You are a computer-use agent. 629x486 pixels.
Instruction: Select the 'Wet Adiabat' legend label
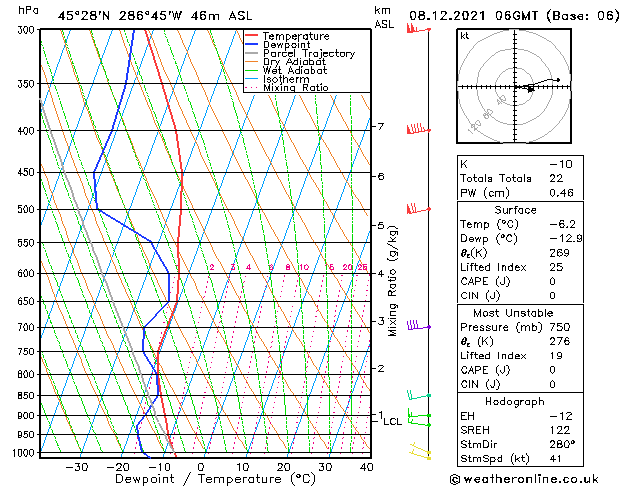coord(295,70)
